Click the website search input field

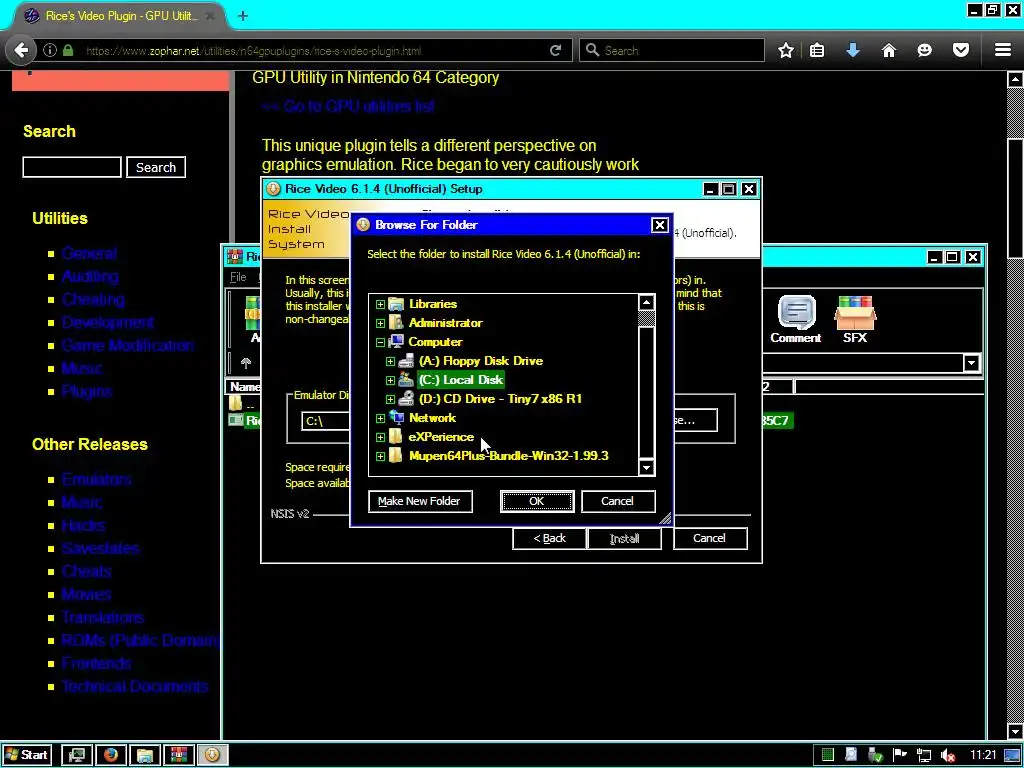pyautogui.click(x=72, y=167)
